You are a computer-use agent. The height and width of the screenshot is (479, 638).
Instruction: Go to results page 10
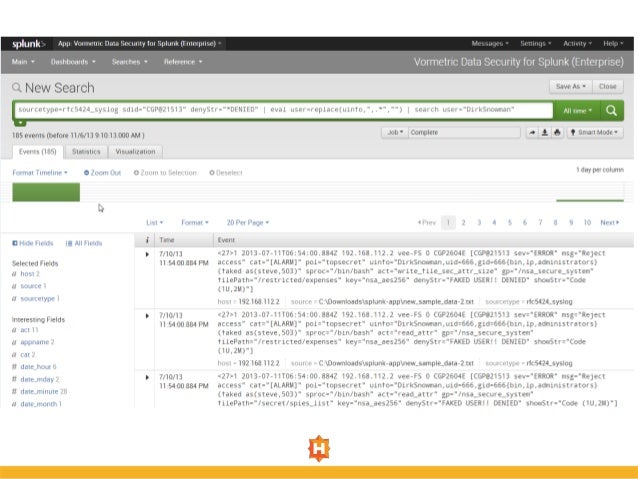587,223
